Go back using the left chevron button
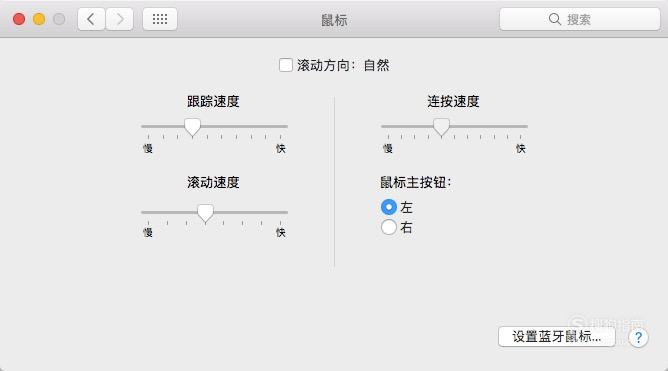This screenshot has height=371, width=668. pyautogui.click(x=91, y=19)
